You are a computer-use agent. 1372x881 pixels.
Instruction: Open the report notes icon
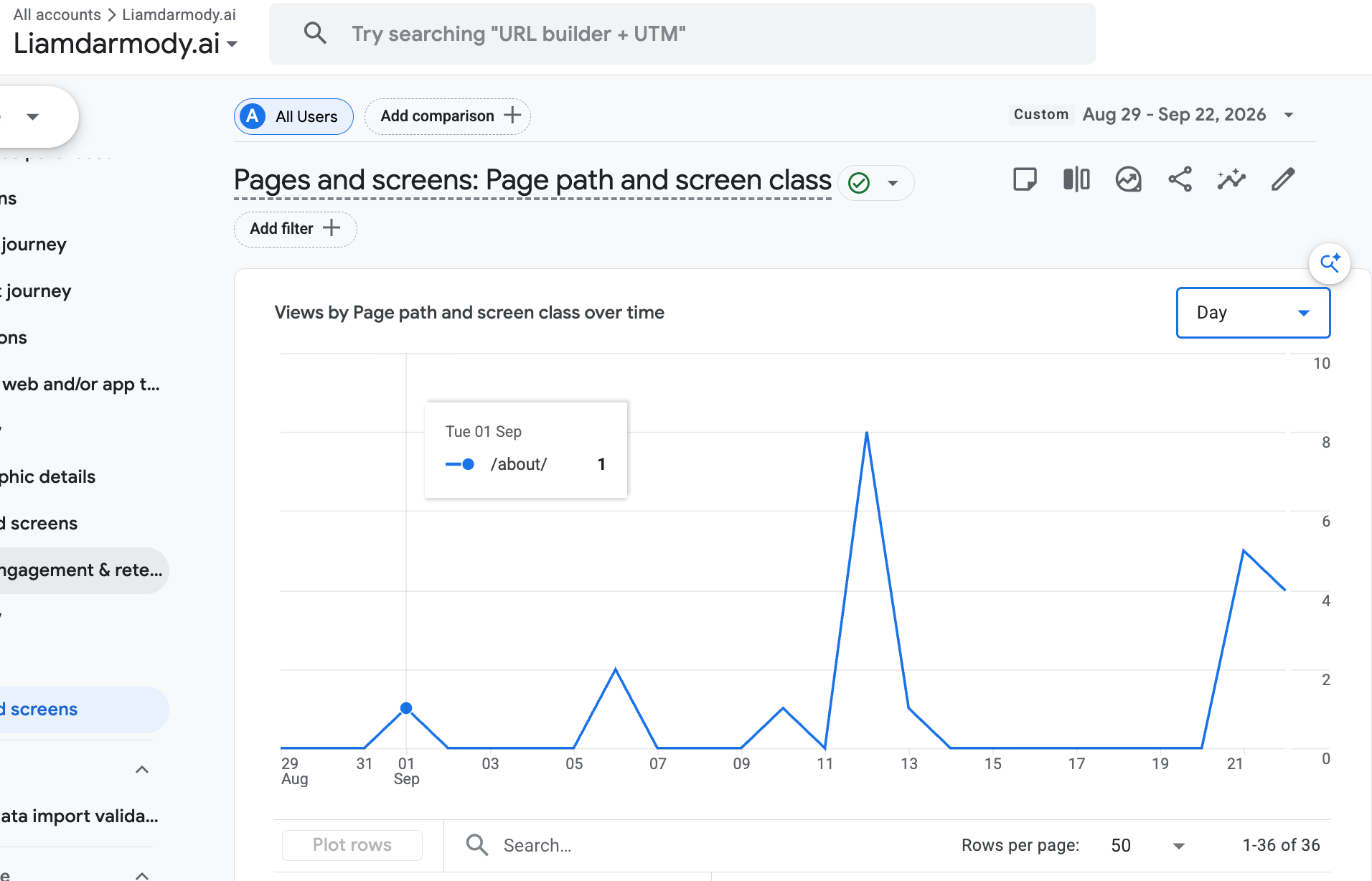1025,179
